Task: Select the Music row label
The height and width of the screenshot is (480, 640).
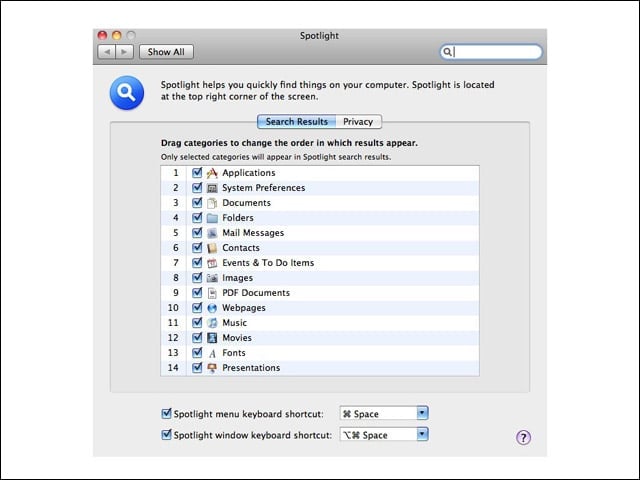Action: [x=234, y=323]
